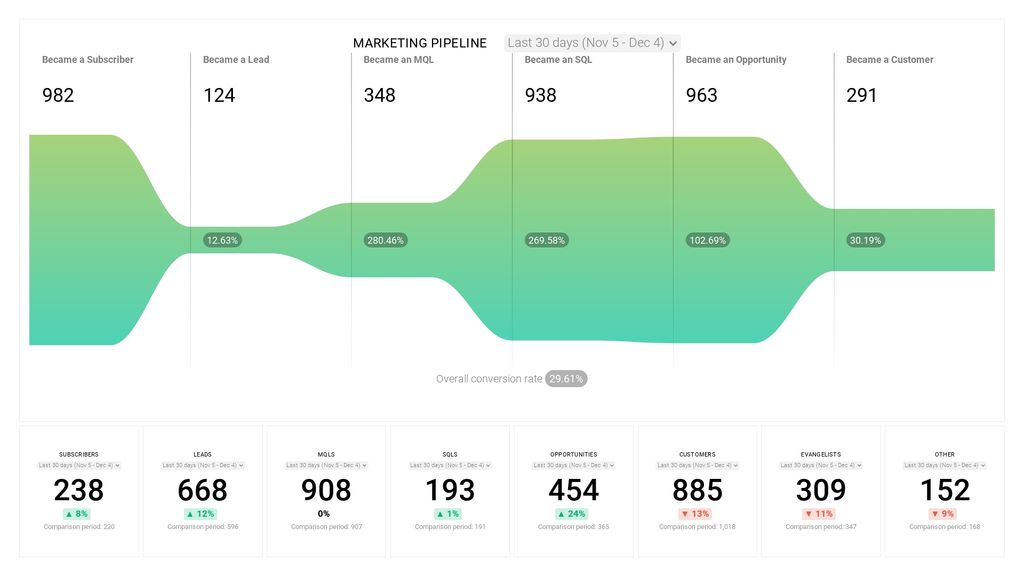Click the 12.63% conversion badge between Subscriber and Lead
This screenshot has width=1024, height=576.
[222, 240]
